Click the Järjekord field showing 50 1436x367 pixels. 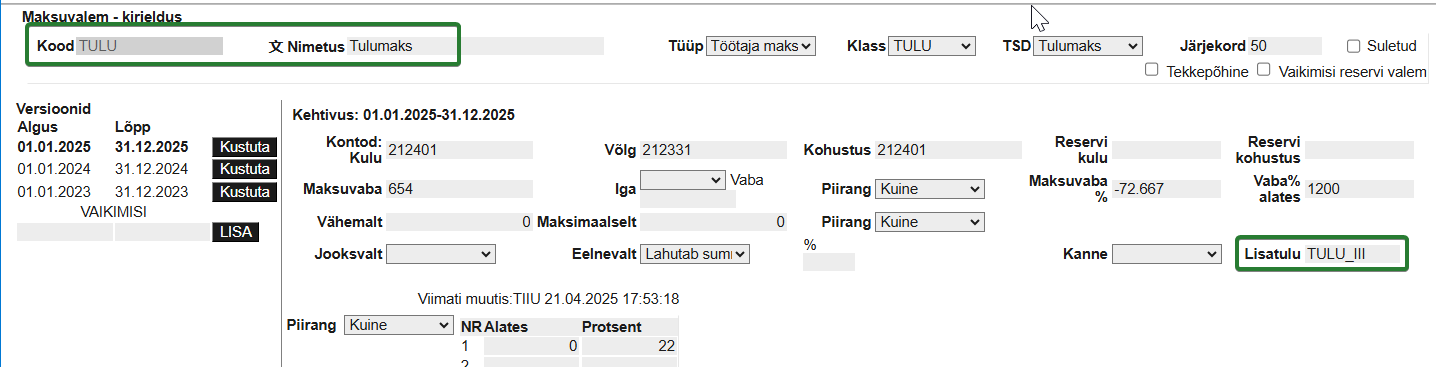1285,46
